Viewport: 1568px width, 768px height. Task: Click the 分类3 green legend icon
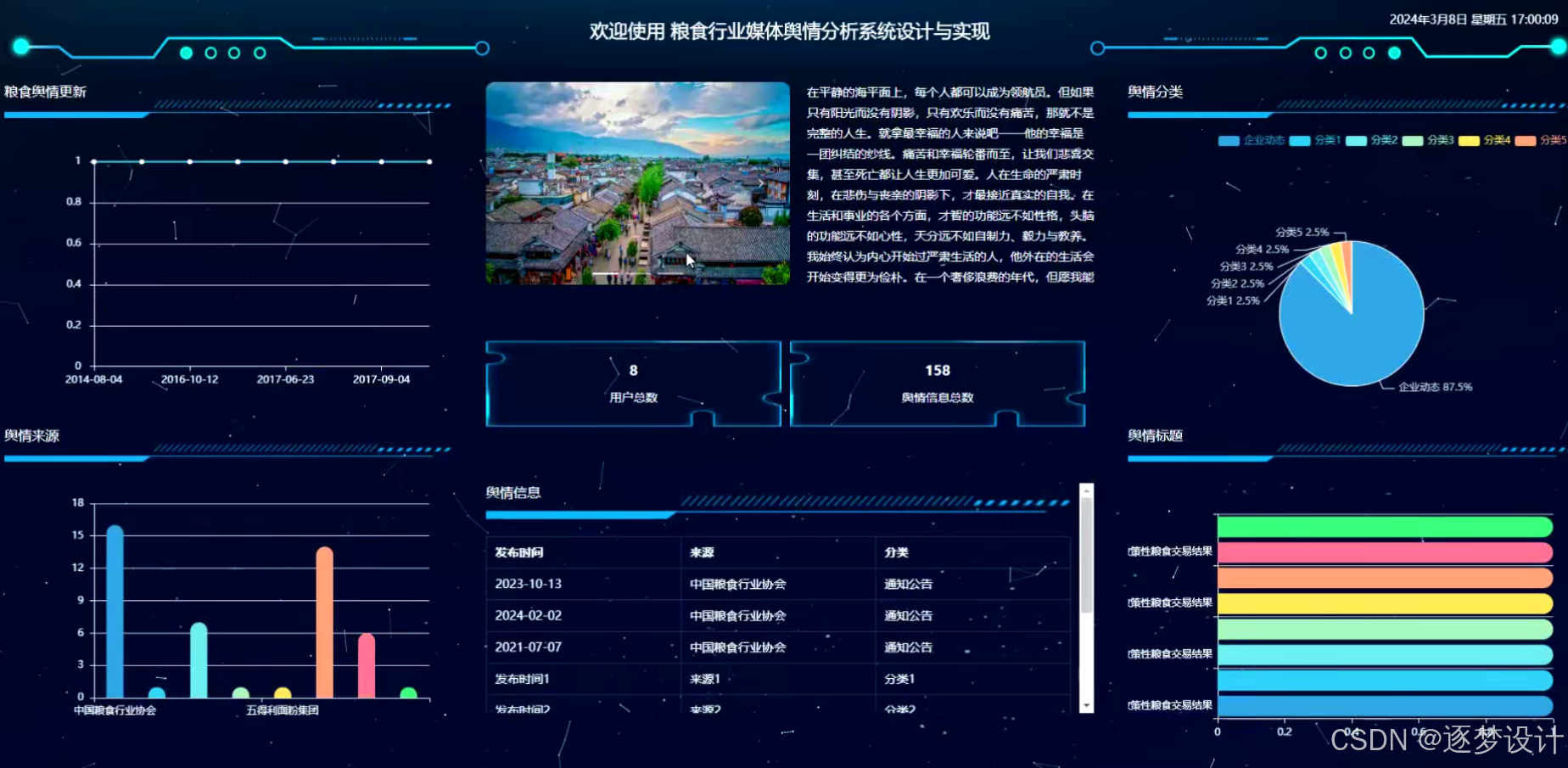coord(1412,140)
